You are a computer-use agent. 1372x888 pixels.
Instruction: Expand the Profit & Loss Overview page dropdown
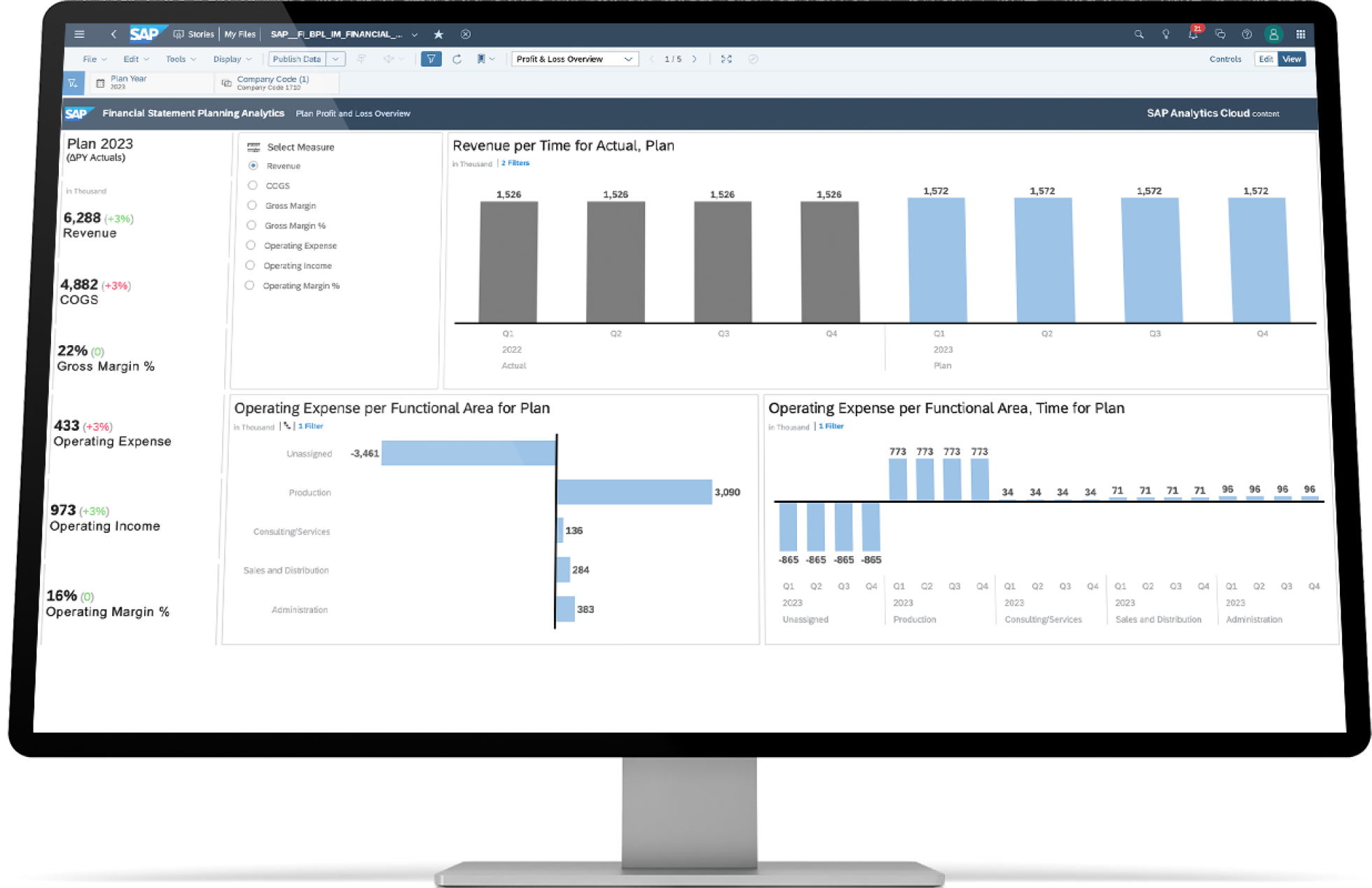point(628,60)
